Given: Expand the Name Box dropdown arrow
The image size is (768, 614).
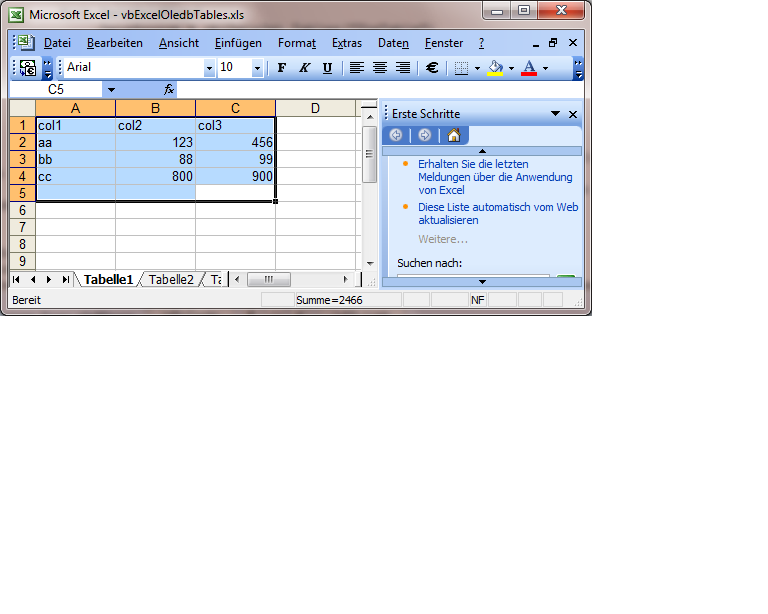Looking at the screenshot, I should point(110,89).
